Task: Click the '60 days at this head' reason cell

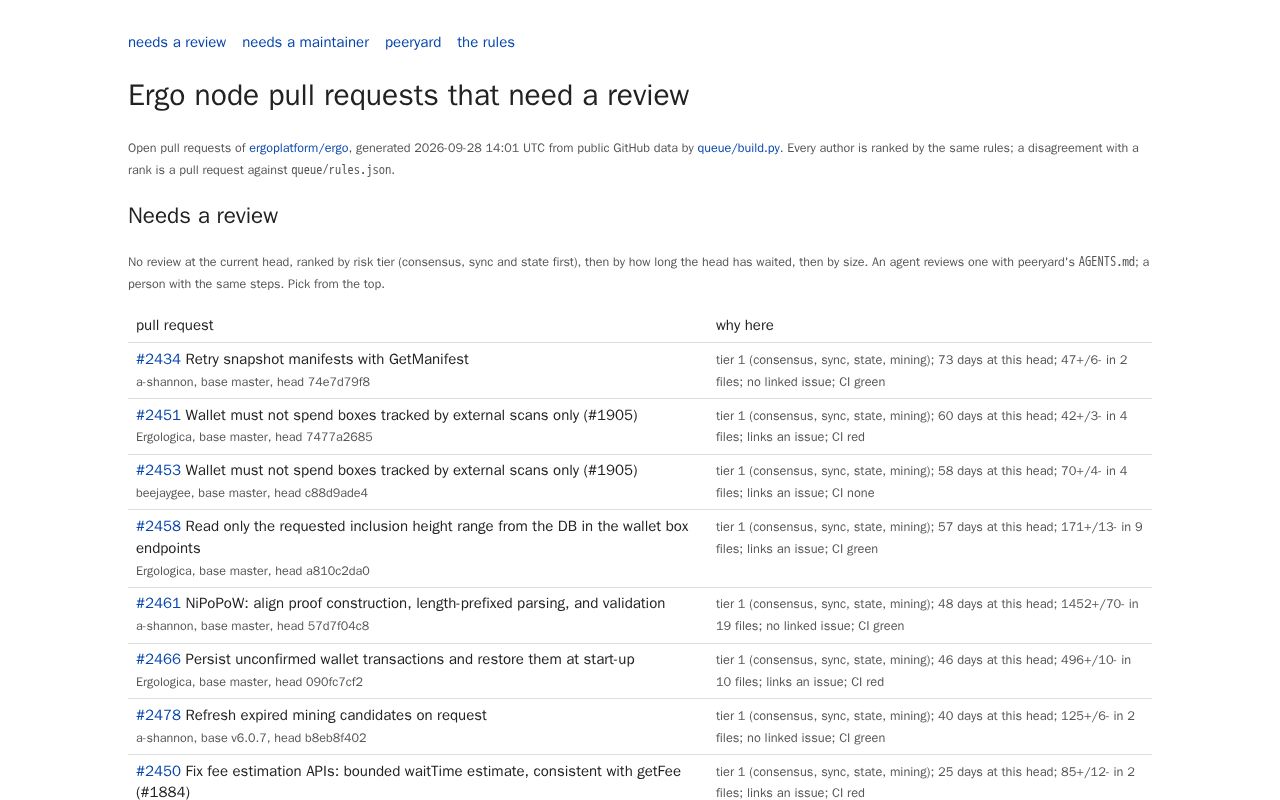Action: click(x=929, y=426)
